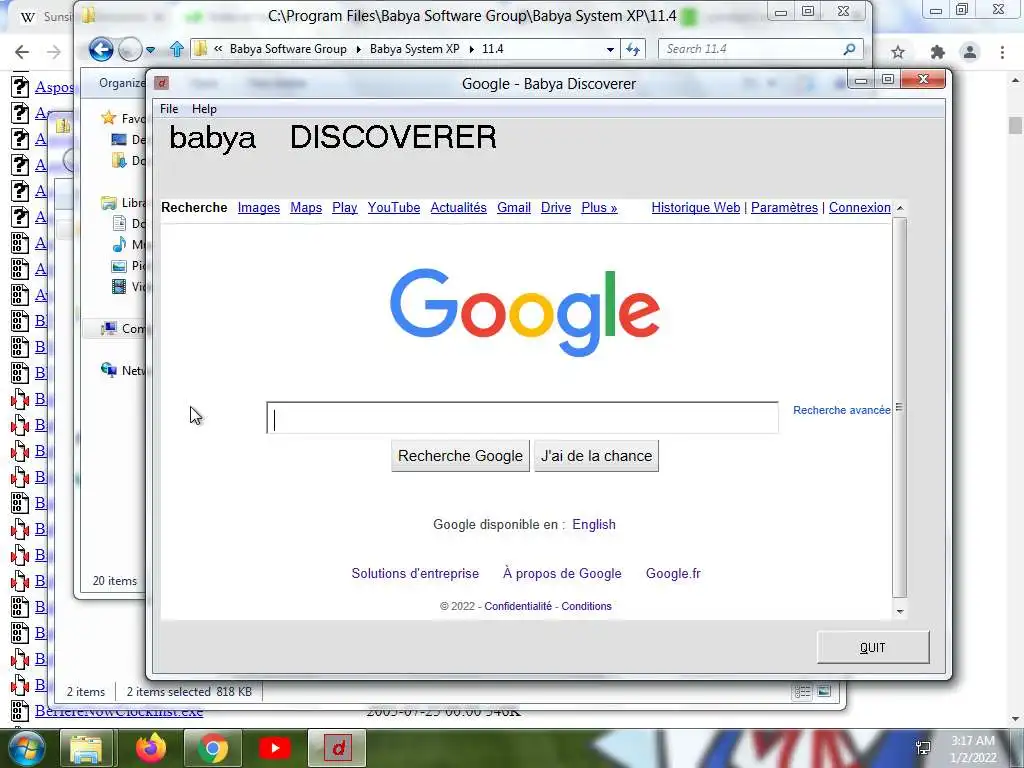The height and width of the screenshot is (768, 1024).
Task: Select Babya Software Group in address breadcrumb
Action: pyautogui.click(x=288, y=49)
